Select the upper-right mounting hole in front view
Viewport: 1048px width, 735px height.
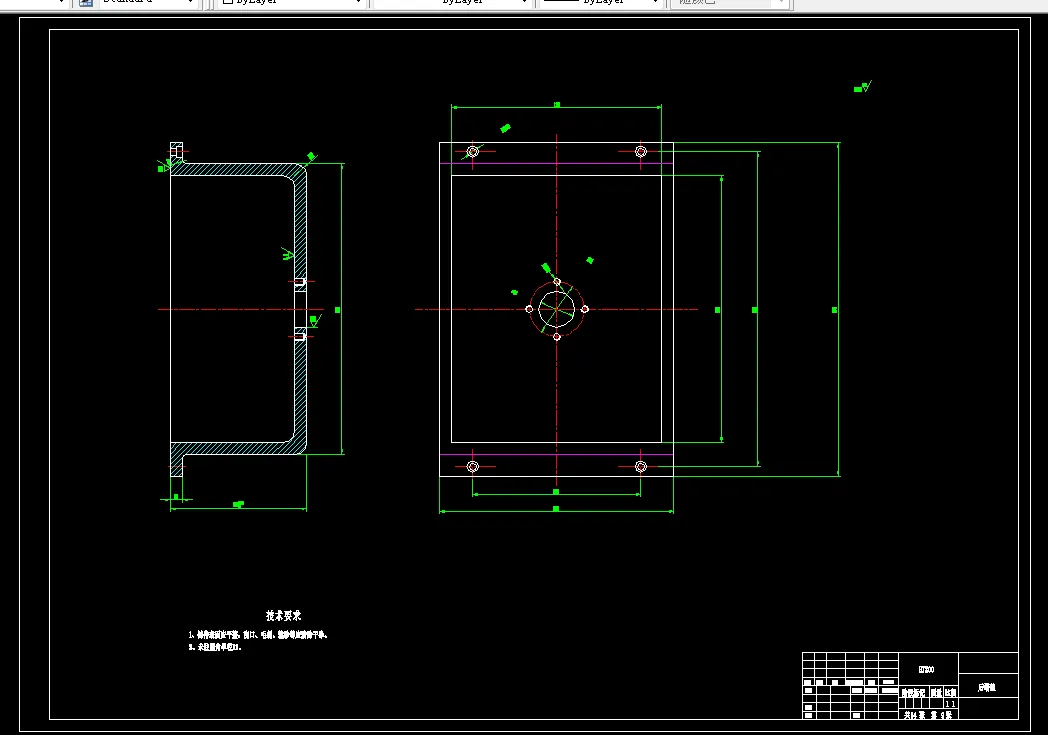640,152
